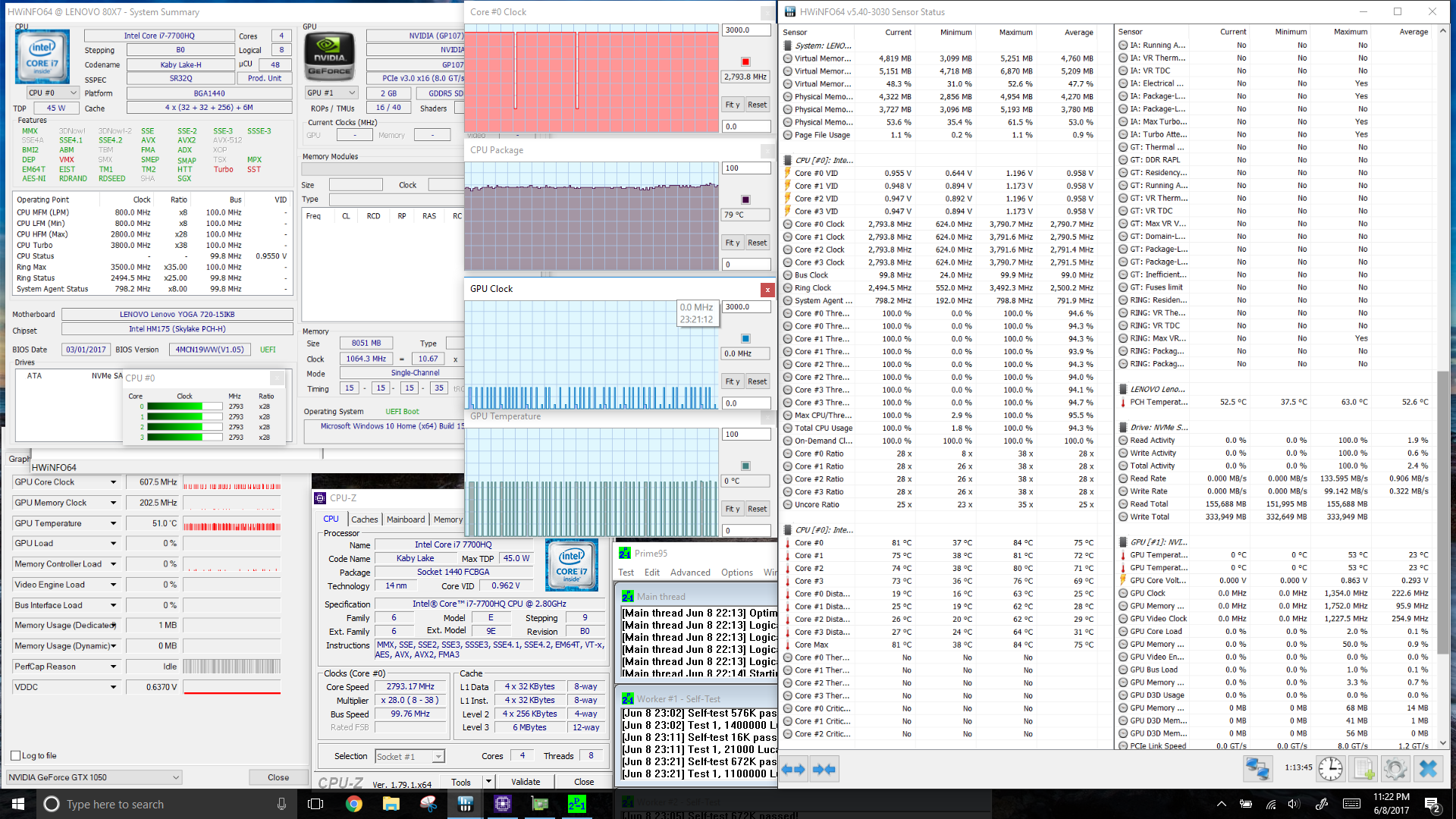1456x819 pixels.
Task: Open the PerfCap Reason sensor dropdown
Action: coord(114,667)
